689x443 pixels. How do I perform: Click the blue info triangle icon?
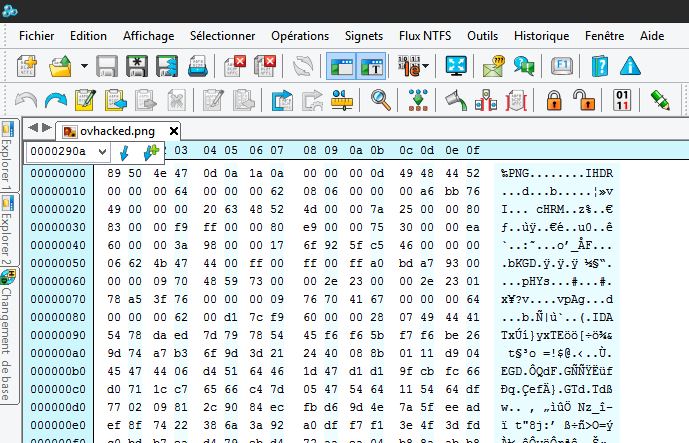point(630,66)
